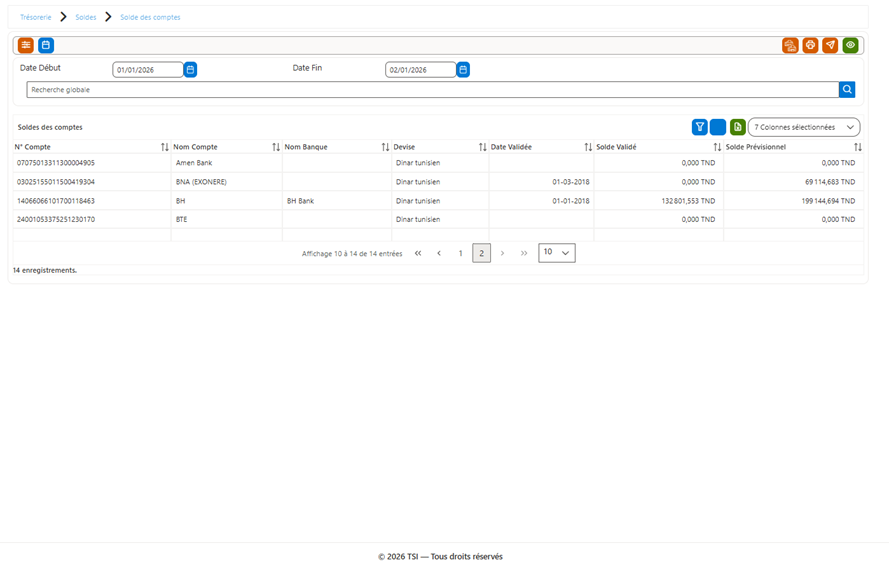Toggle sorting on the Devise column

482,147
